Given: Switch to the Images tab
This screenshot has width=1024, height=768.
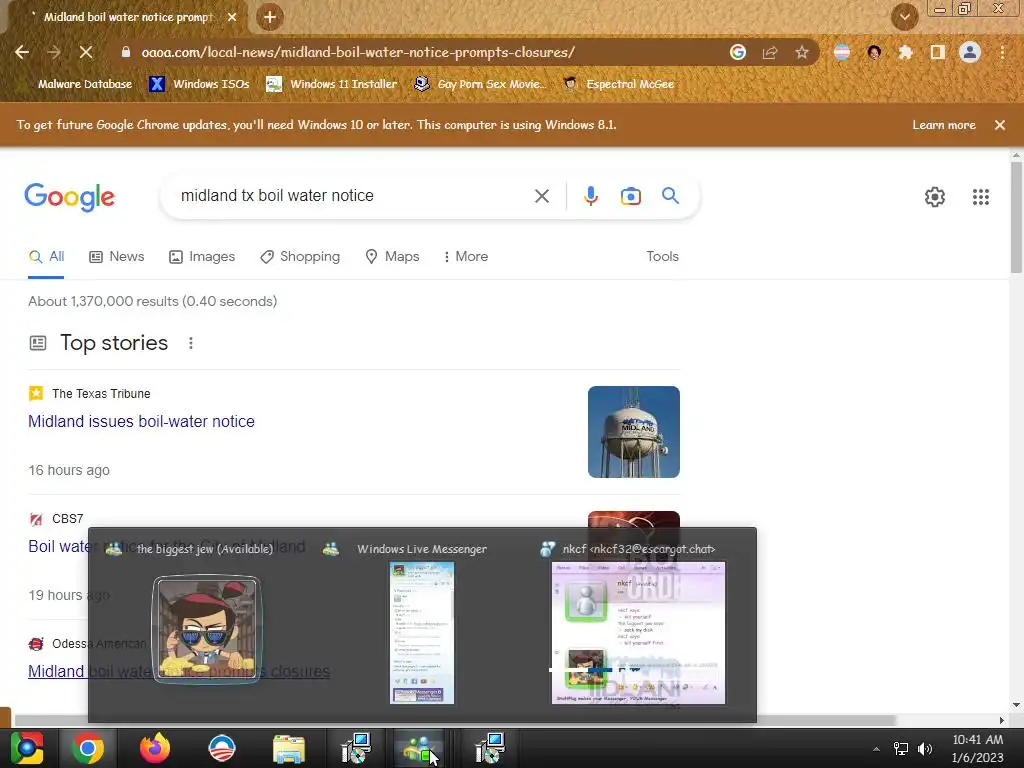Looking at the screenshot, I should click(202, 257).
